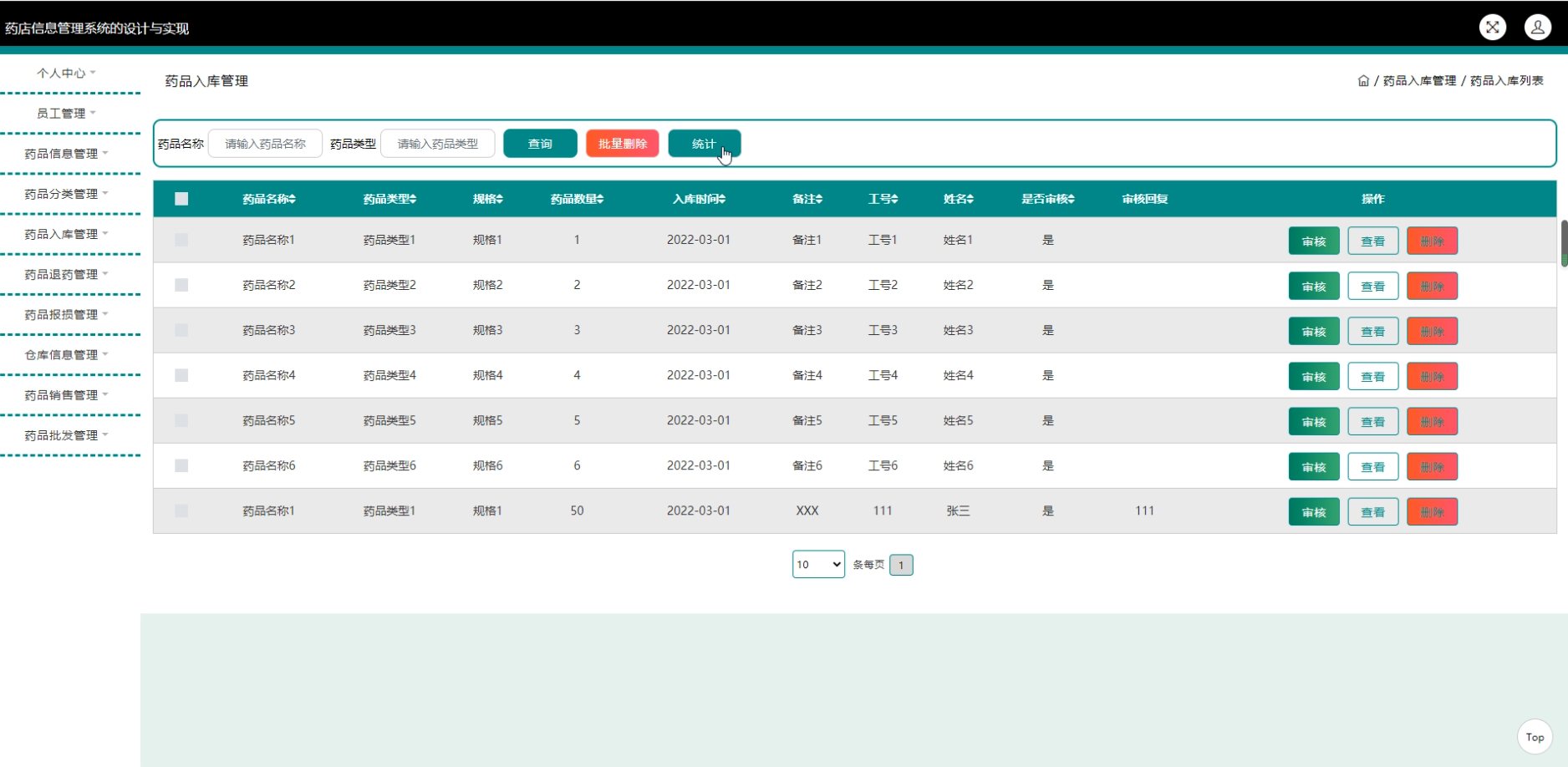Check the row checkbox for 药品名称3
The width and height of the screenshot is (1568, 767).
click(181, 330)
